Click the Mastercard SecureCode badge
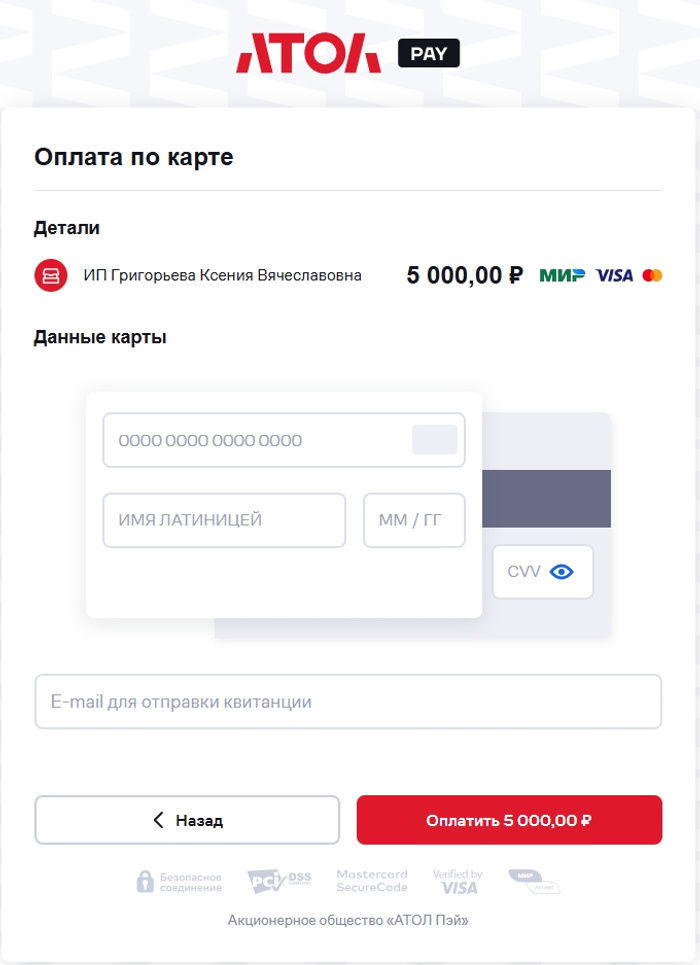This screenshot has height=965, width=700. 372,881
